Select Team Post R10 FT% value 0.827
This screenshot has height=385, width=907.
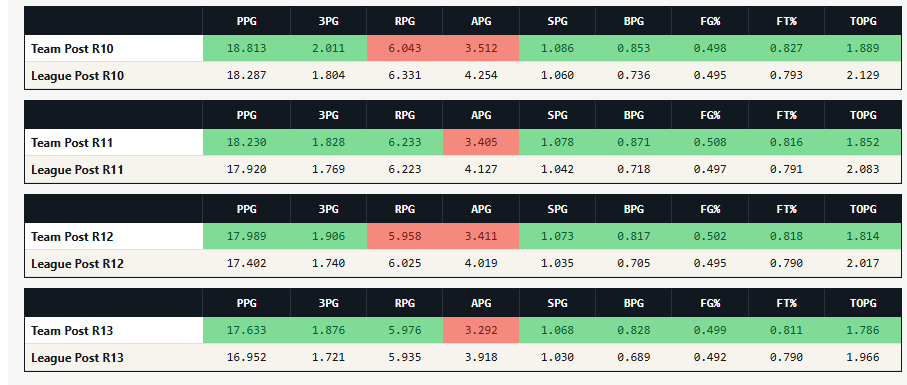[x=786, y=49]
